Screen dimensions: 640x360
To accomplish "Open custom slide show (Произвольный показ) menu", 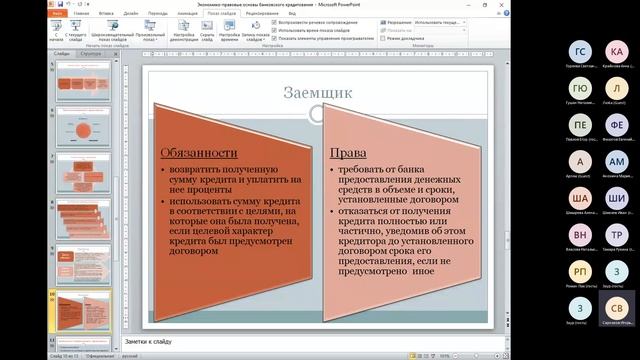I will click(x=150, y=31).
